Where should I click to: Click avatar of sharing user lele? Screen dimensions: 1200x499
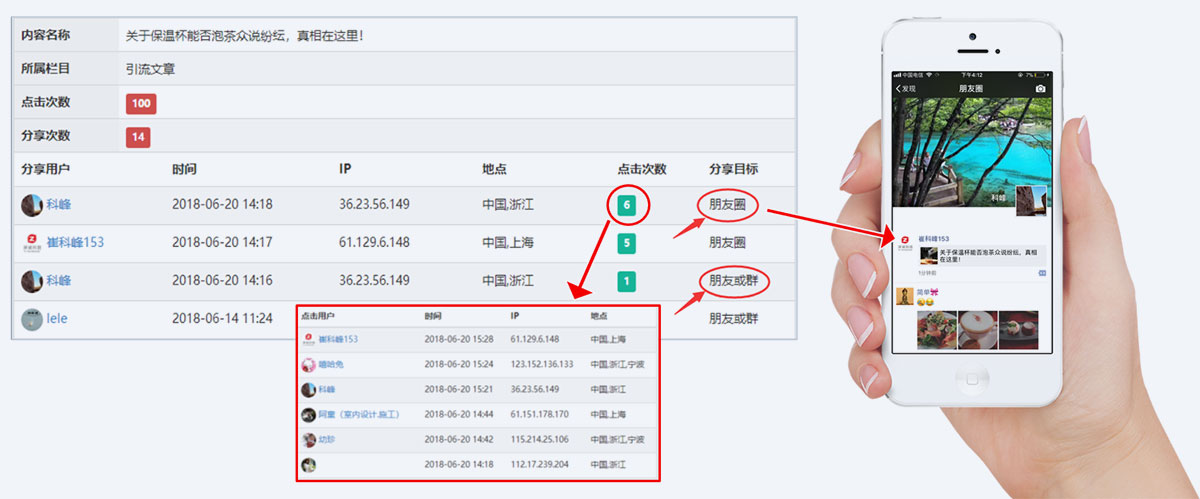32,319
